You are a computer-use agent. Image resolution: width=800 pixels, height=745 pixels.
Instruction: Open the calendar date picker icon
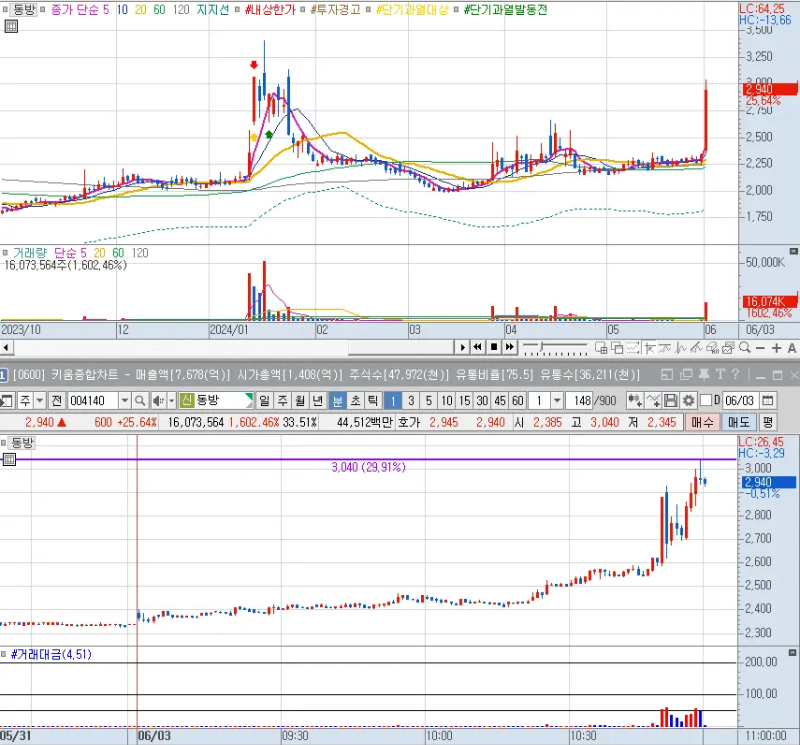coord(768,401)
